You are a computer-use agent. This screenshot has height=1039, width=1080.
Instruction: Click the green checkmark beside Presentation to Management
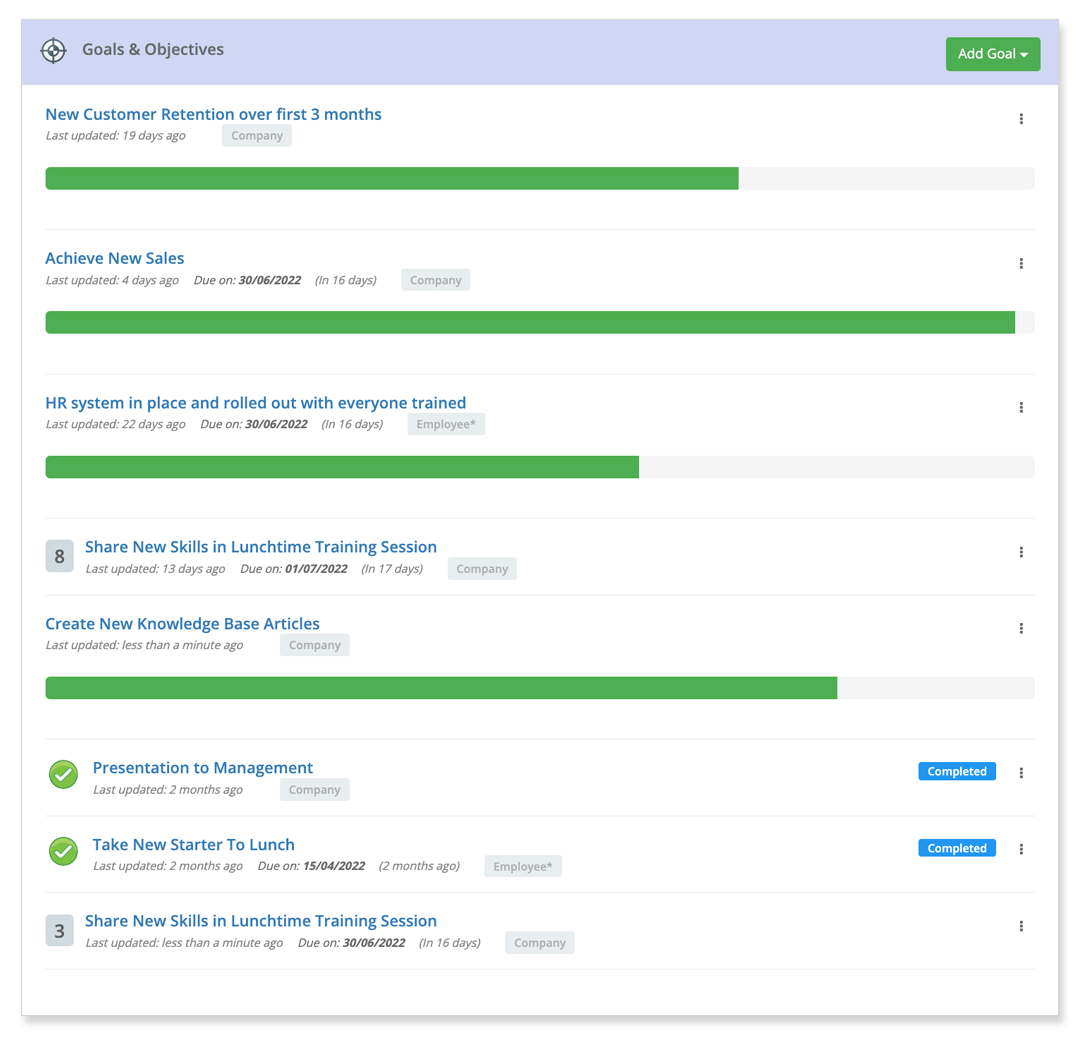(x=63, y=774)
